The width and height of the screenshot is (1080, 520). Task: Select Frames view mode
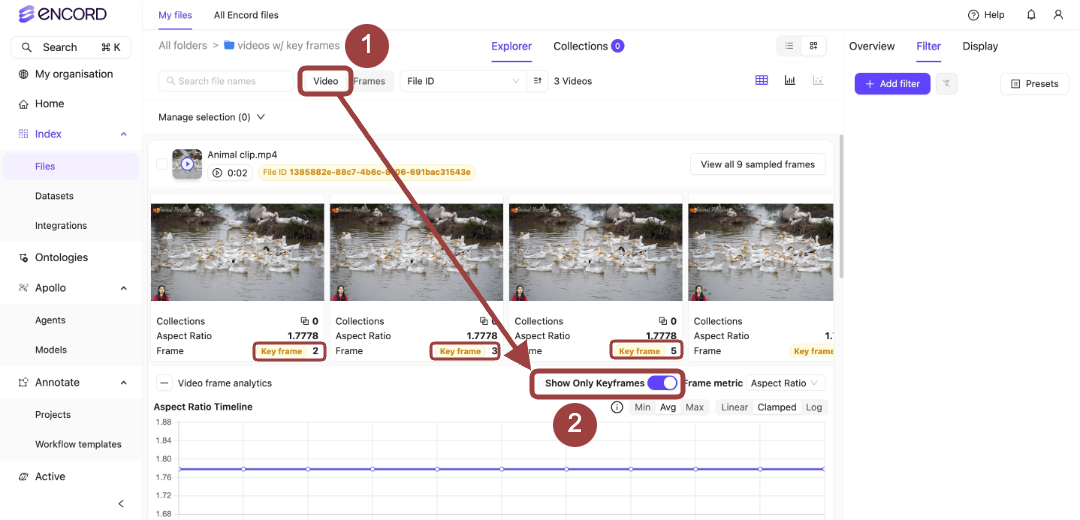(369, 81)
